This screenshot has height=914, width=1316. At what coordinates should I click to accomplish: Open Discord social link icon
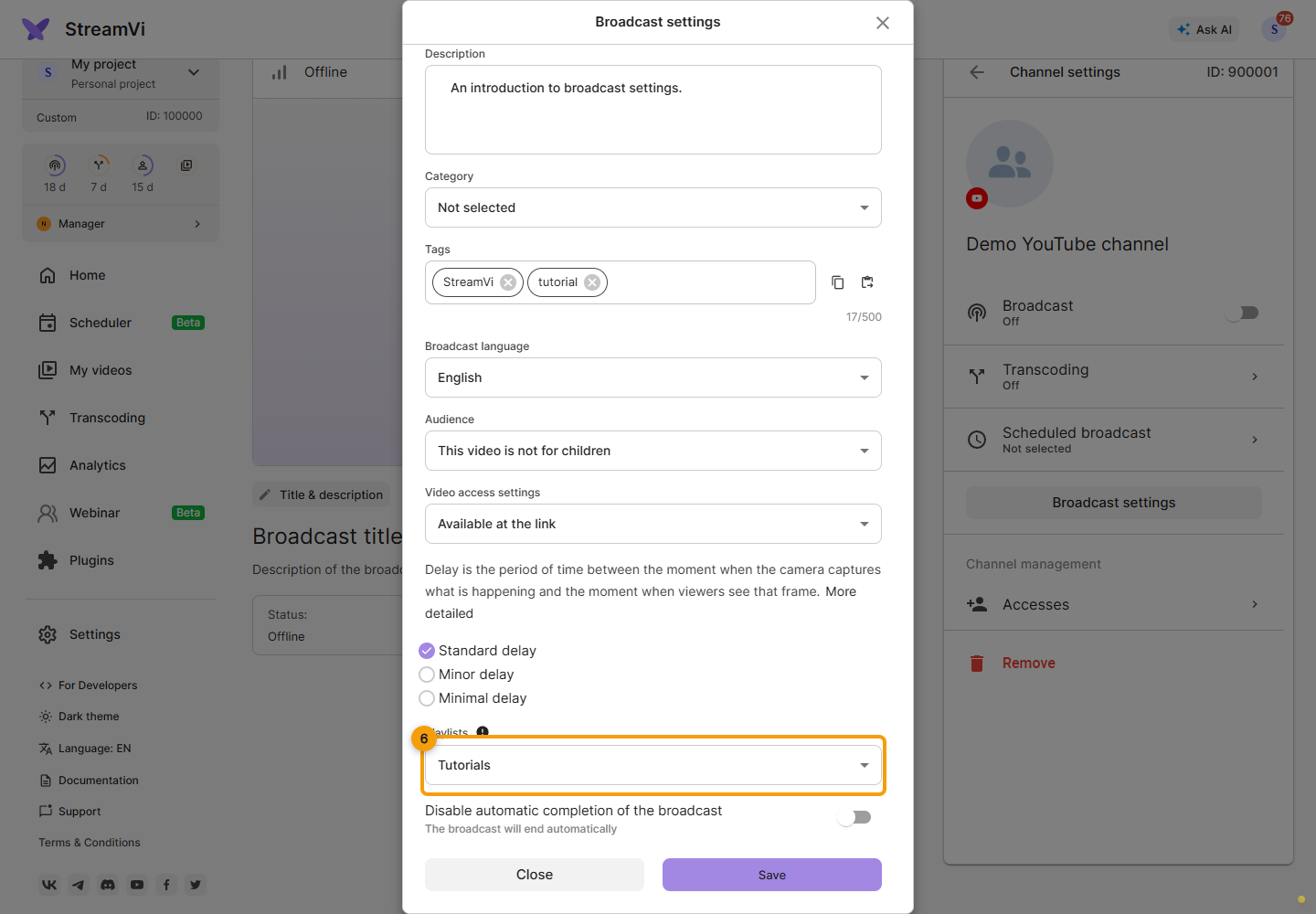(108, 885)
